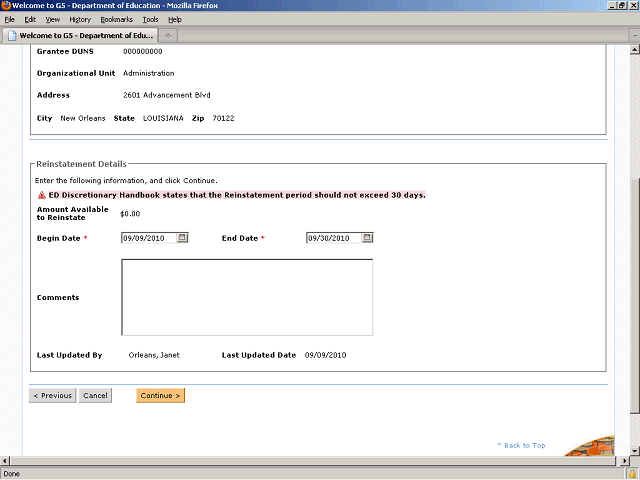Click the vertical scrollbar down arrow

634,451
